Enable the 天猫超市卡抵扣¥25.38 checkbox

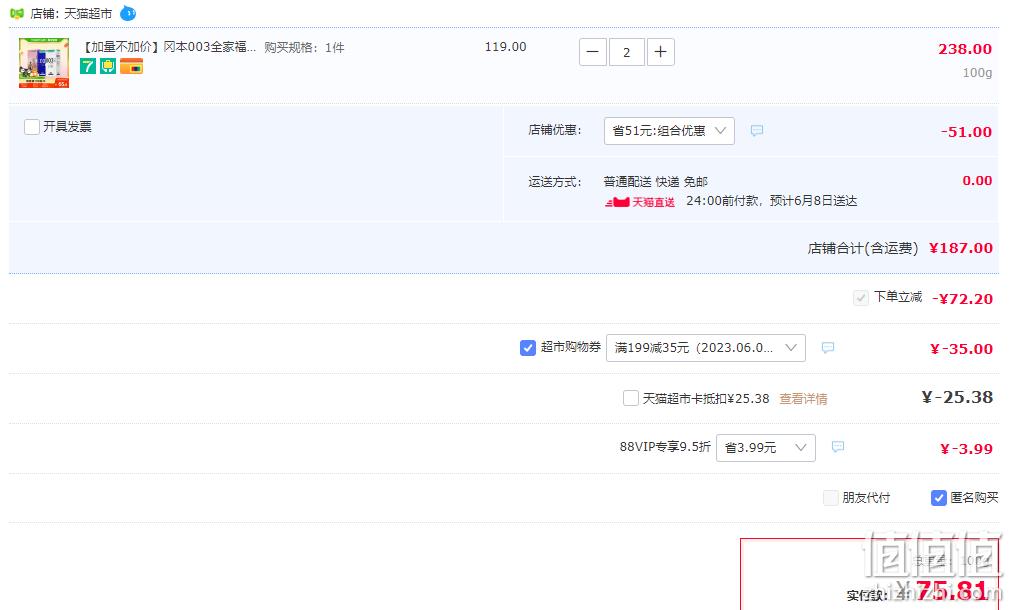(631, 398)
